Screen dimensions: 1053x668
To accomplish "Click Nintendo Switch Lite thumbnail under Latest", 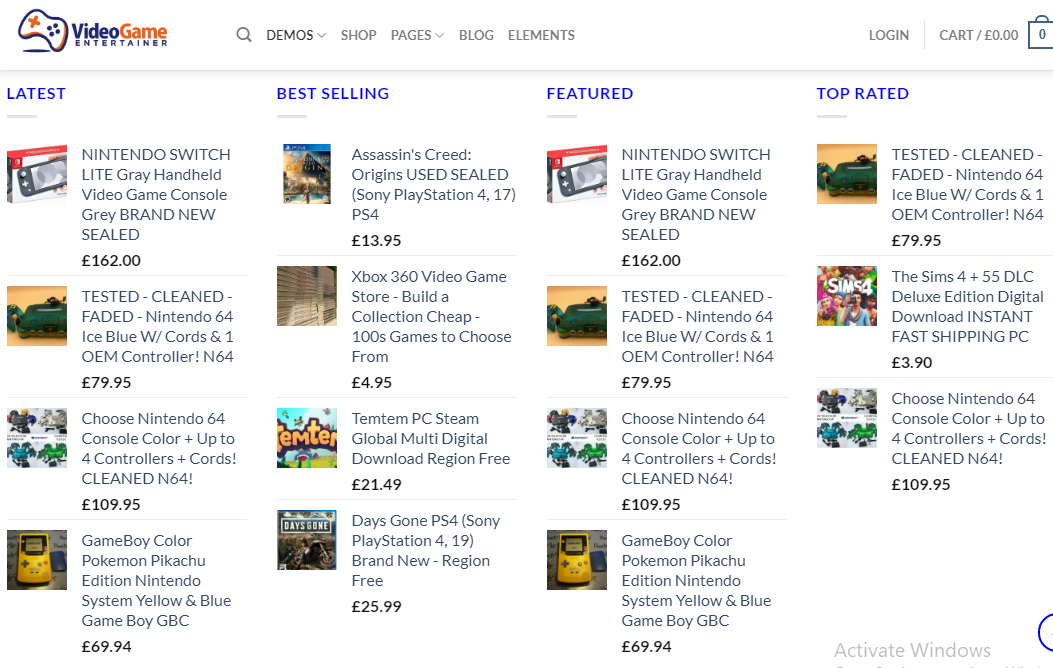I will point(37,174).
